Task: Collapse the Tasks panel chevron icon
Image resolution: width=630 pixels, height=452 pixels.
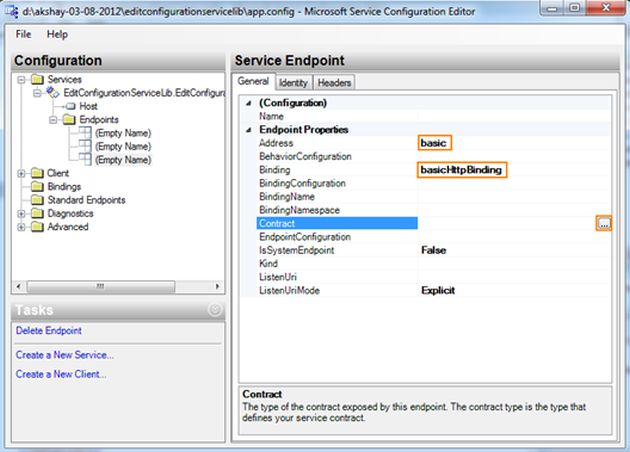Action: tap(215, 309)
